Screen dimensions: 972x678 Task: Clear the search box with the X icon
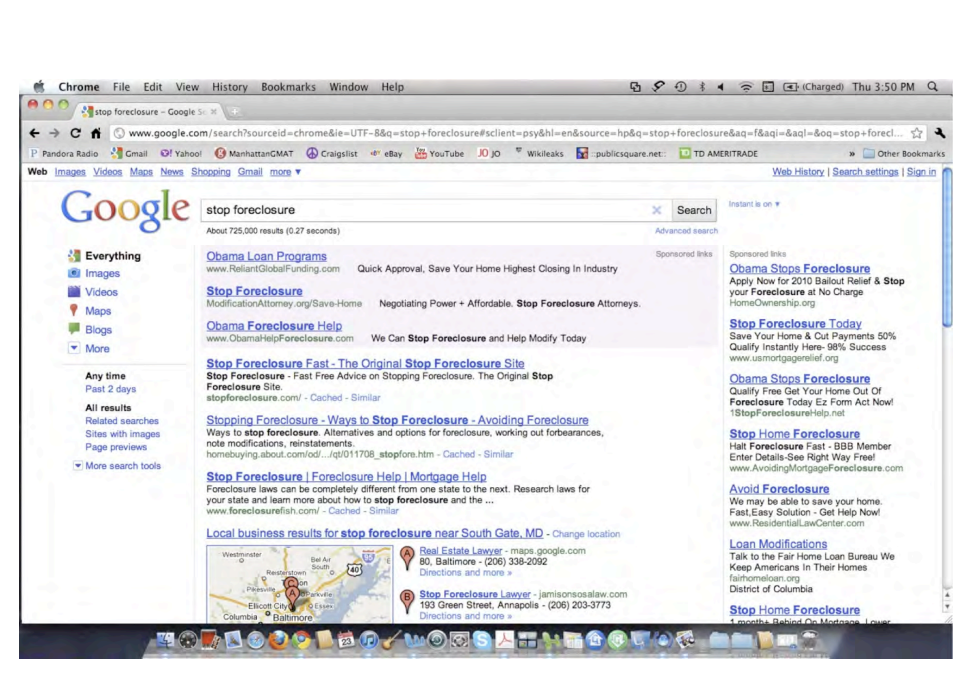point(656,210)
